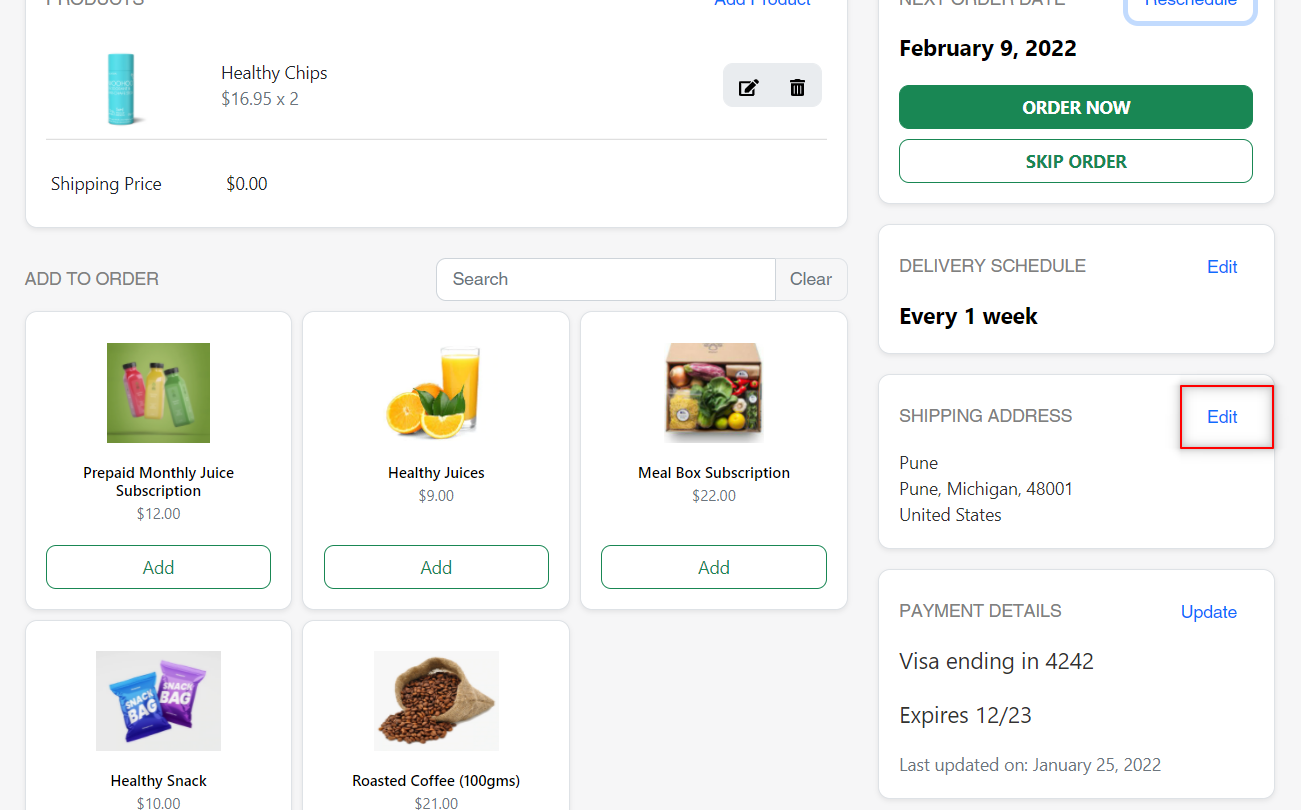Edit the delivery schedule
Image resolution: width=1301 pixels, height=810 pixels.
point(1222,267)
